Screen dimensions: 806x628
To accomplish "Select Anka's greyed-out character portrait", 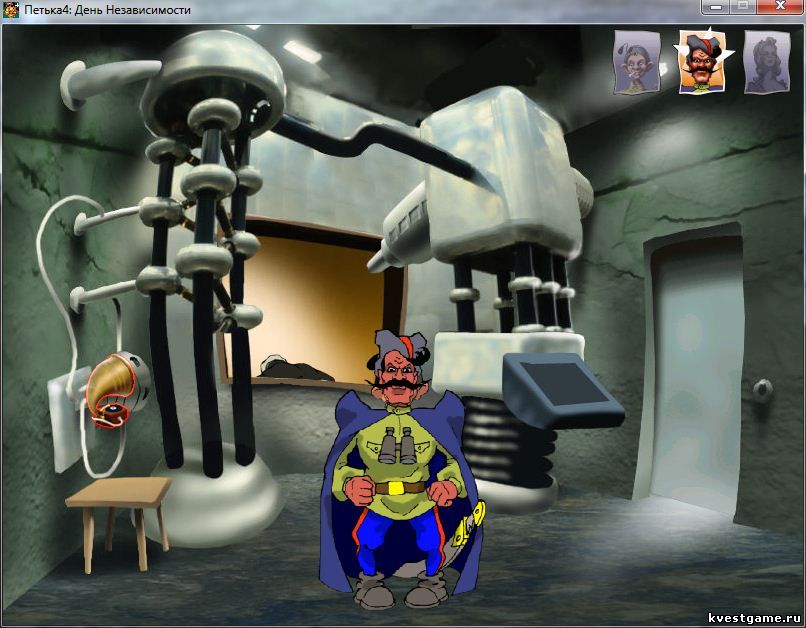I will [767, 62].
